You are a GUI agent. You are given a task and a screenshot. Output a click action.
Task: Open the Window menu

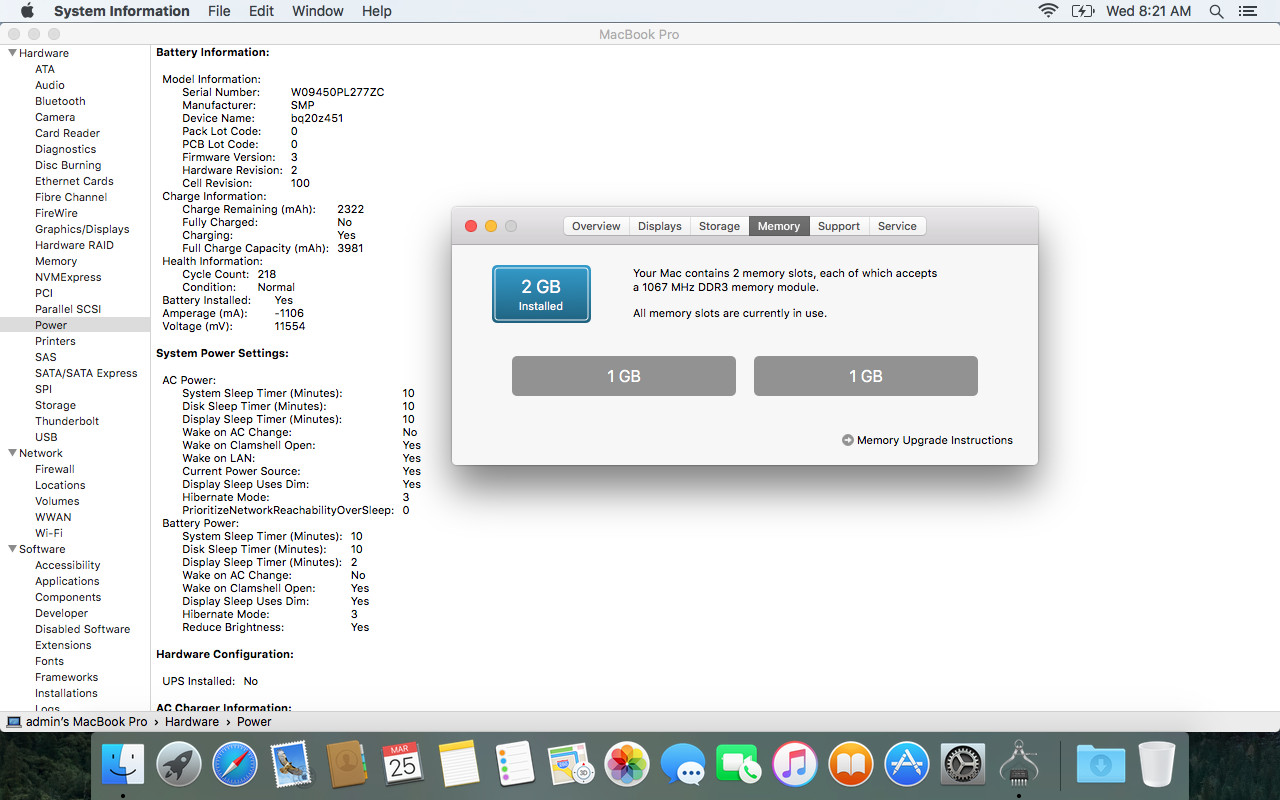[x=317, y=11]
